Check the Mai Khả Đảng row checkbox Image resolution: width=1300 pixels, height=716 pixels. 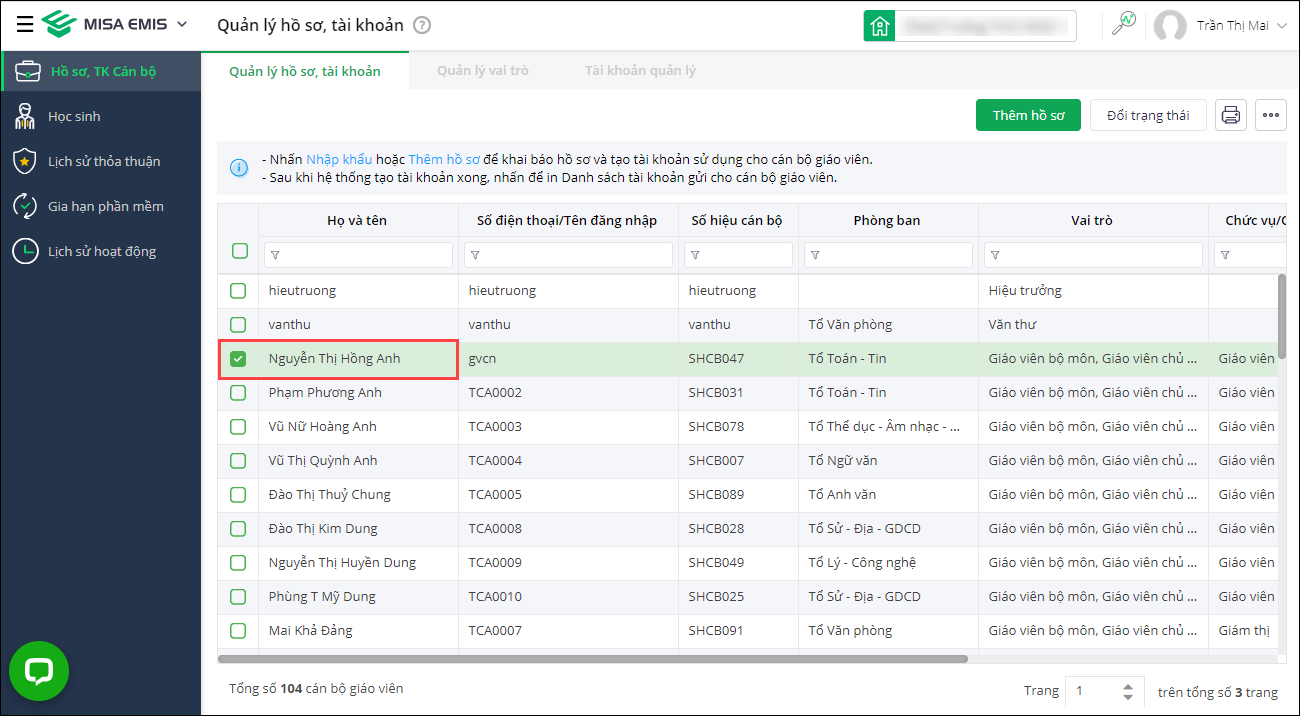tap(238, 631)
